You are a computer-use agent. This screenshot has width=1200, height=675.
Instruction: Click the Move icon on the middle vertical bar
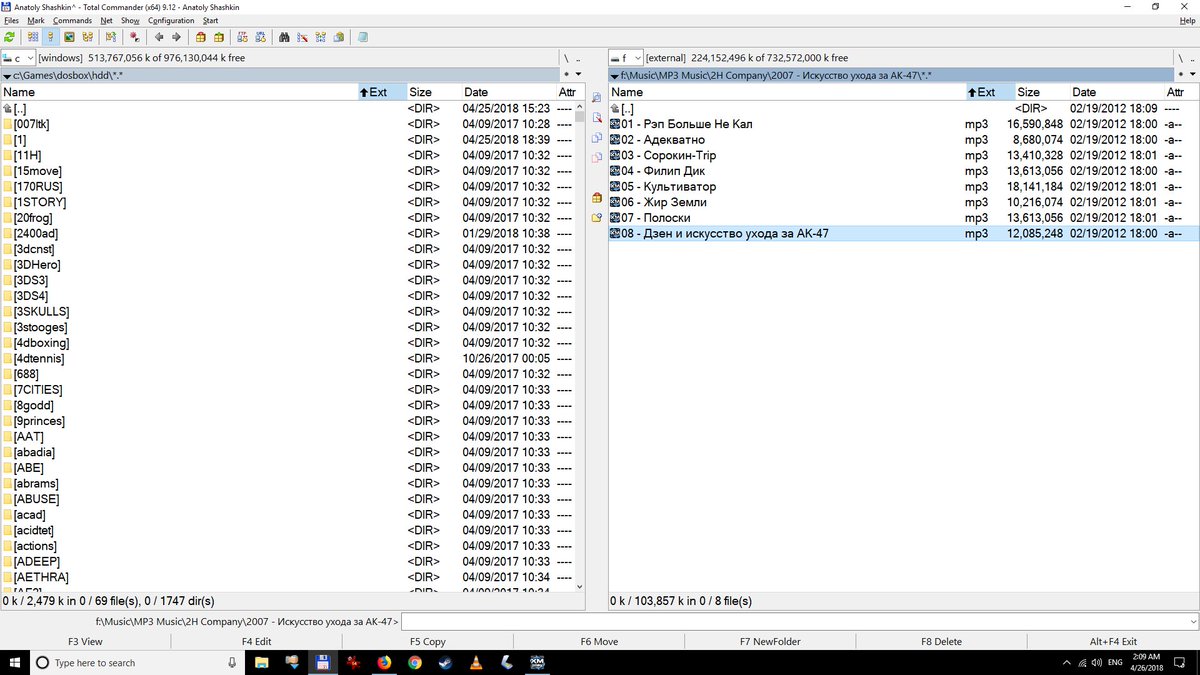coord(597,158)
